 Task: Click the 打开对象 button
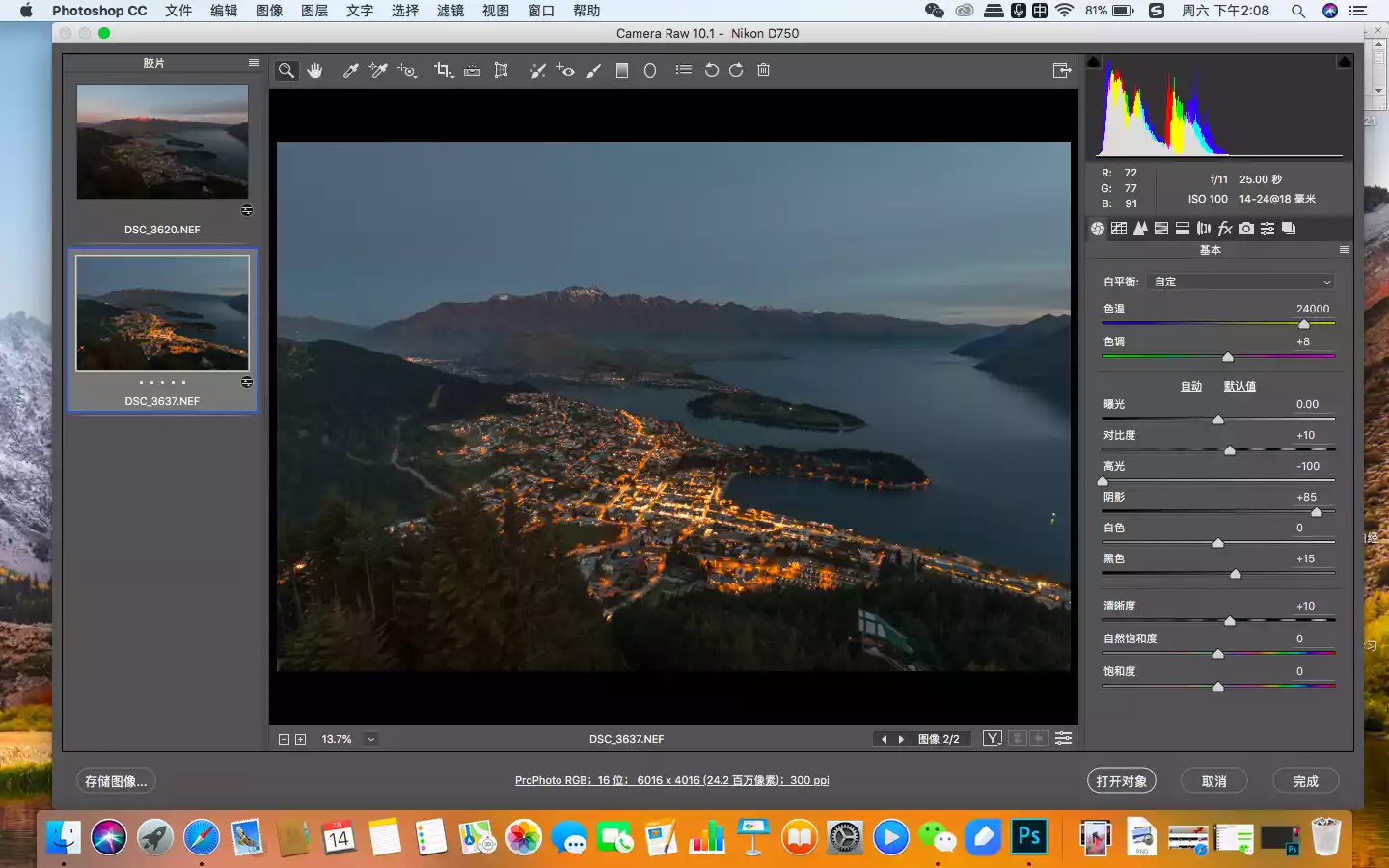1121,781
